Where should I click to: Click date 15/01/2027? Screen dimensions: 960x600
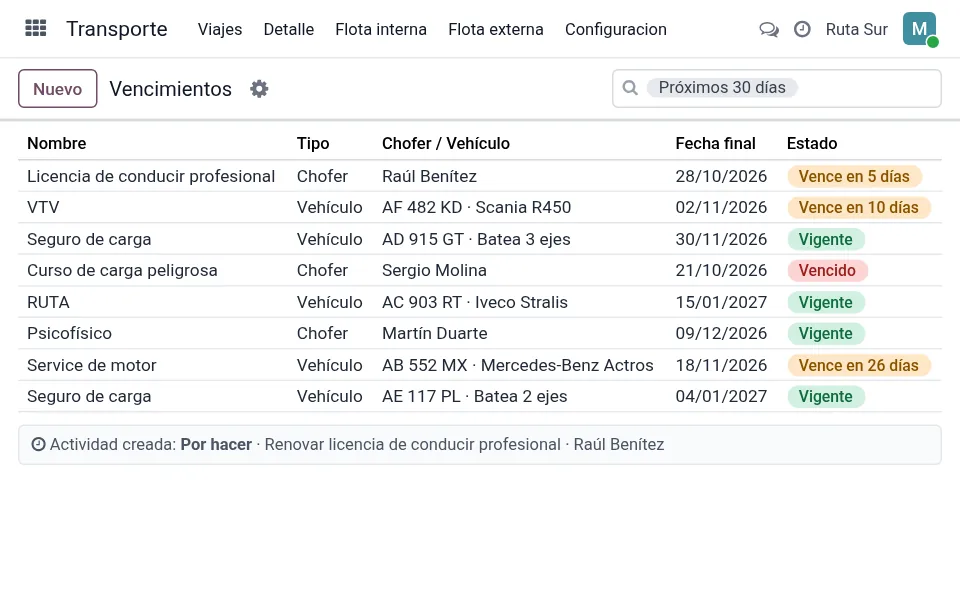tap(721, 302)
